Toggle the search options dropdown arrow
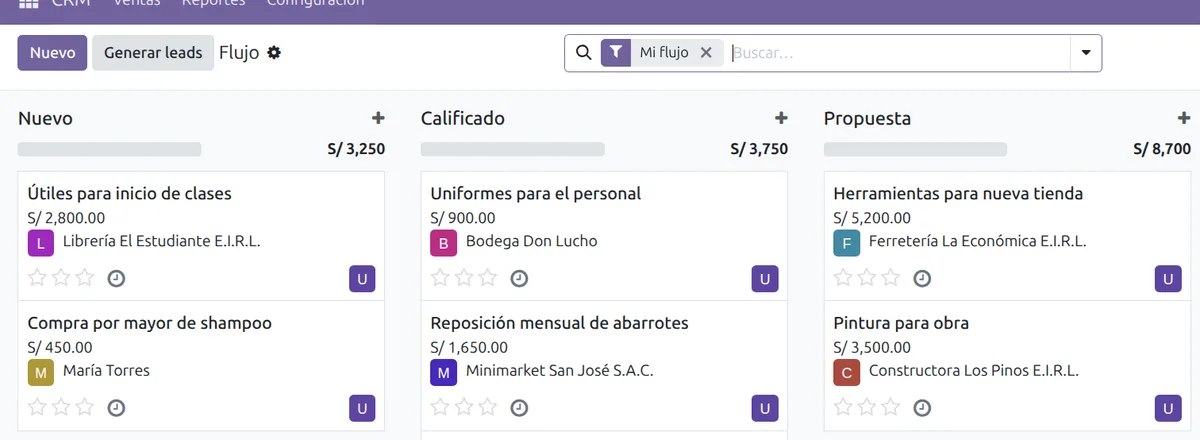This screenshot has height=440, width=1200. pos(1086,53)
